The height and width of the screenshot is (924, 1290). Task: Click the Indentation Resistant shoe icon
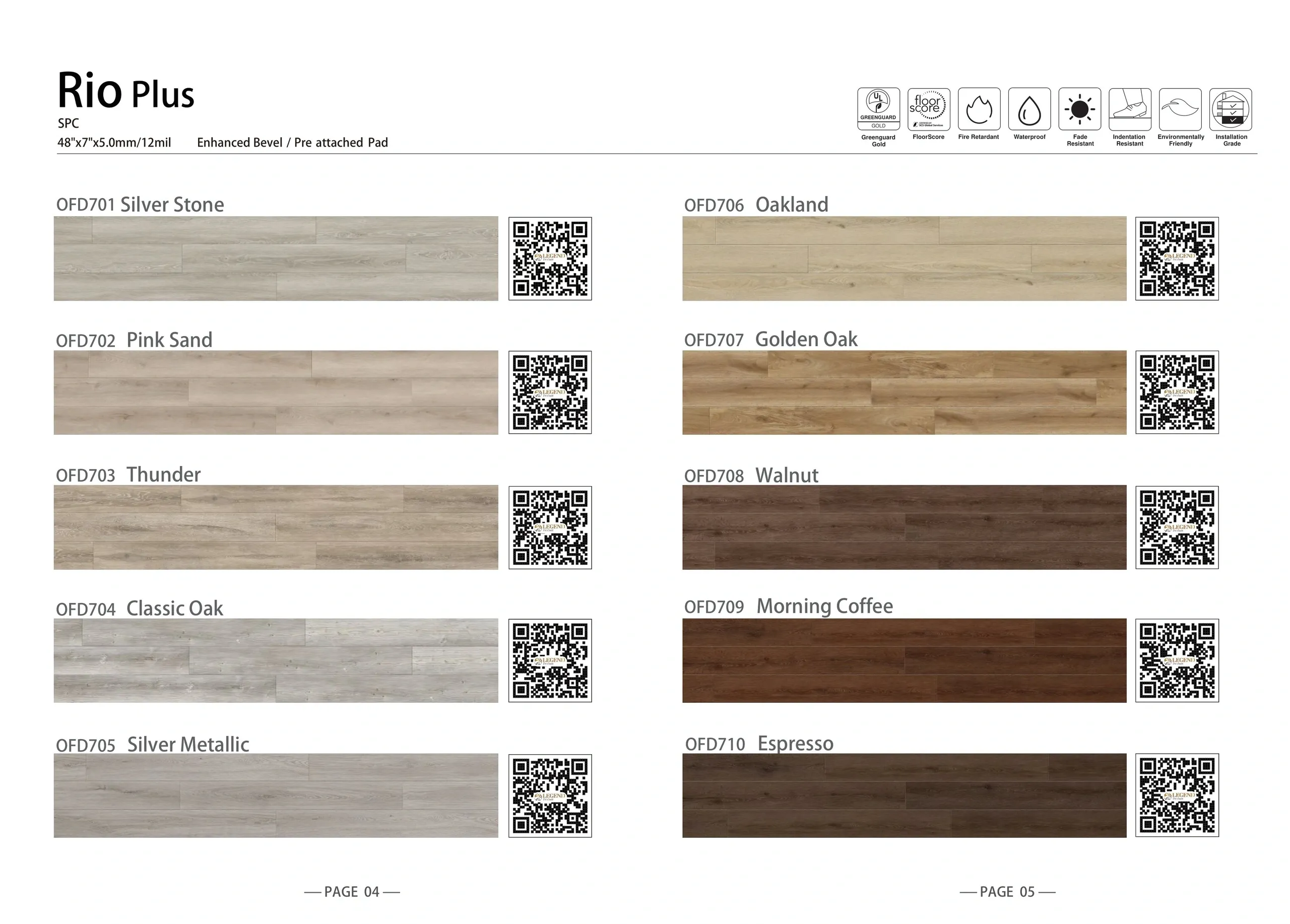(1130, 109)
